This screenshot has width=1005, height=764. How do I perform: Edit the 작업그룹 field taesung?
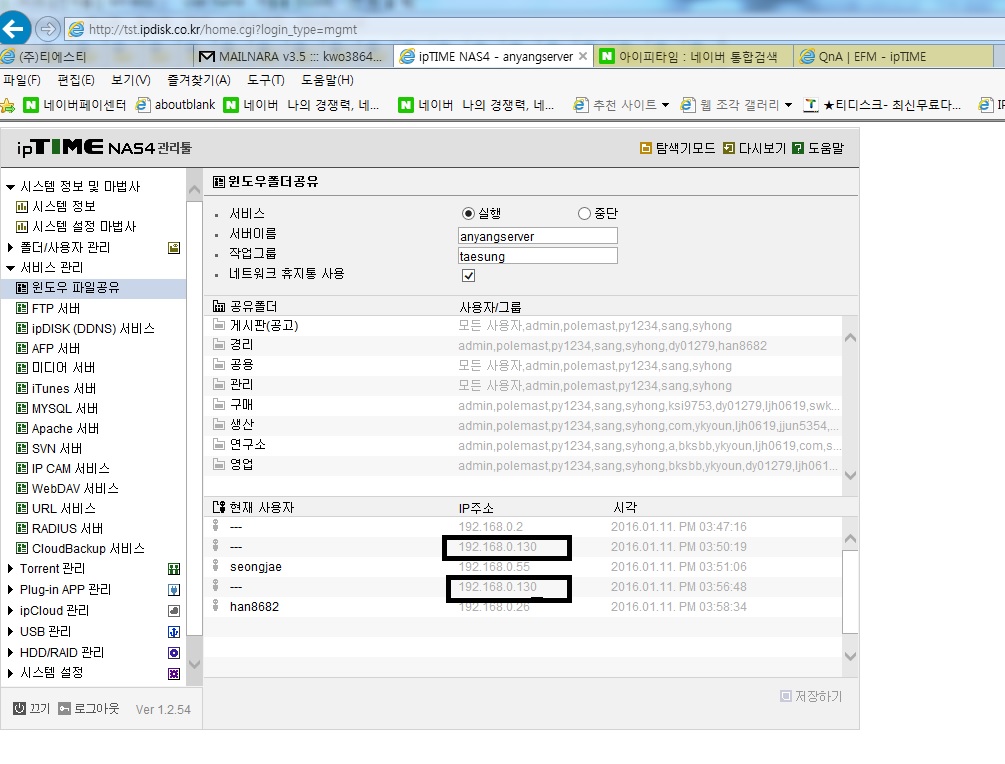(538, 256)
